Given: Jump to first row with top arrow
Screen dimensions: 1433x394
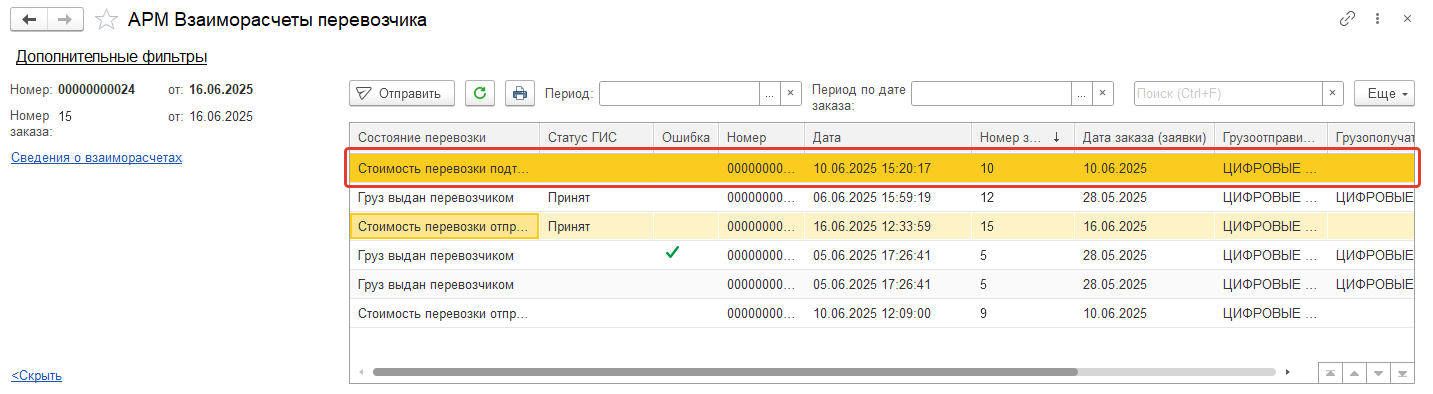Looking at the screenshot, I should click(1330, 372).
